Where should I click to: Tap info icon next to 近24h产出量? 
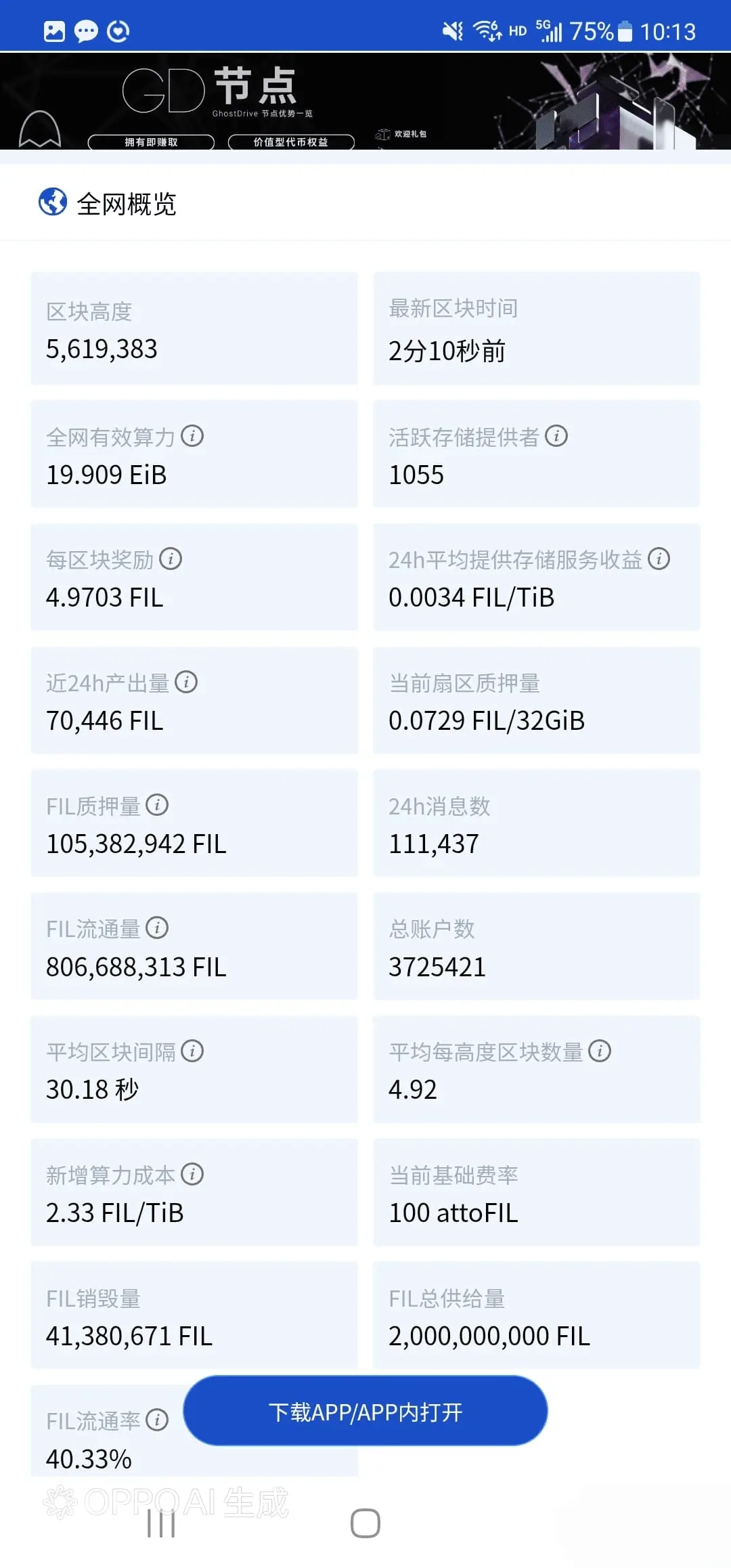point(186,682)
